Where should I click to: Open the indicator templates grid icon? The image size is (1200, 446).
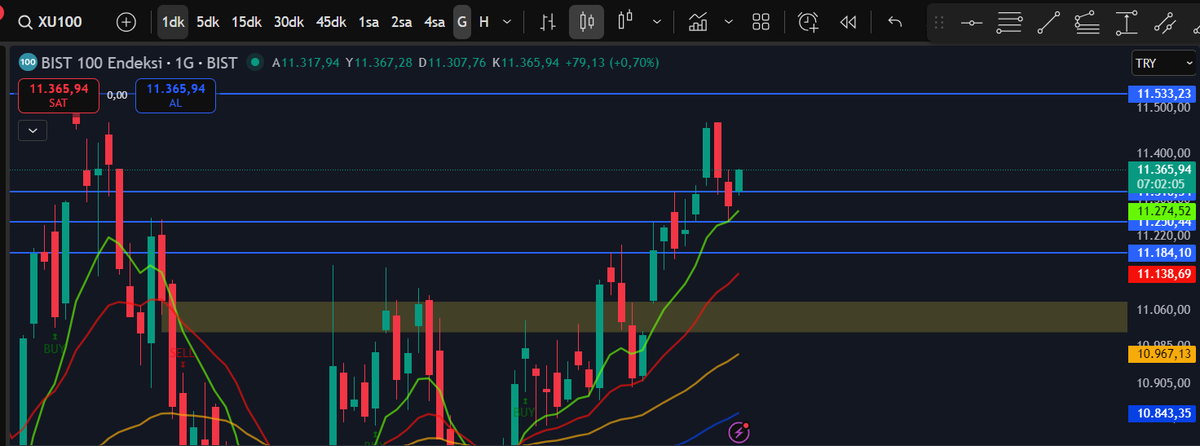click(x=761, y=21)
